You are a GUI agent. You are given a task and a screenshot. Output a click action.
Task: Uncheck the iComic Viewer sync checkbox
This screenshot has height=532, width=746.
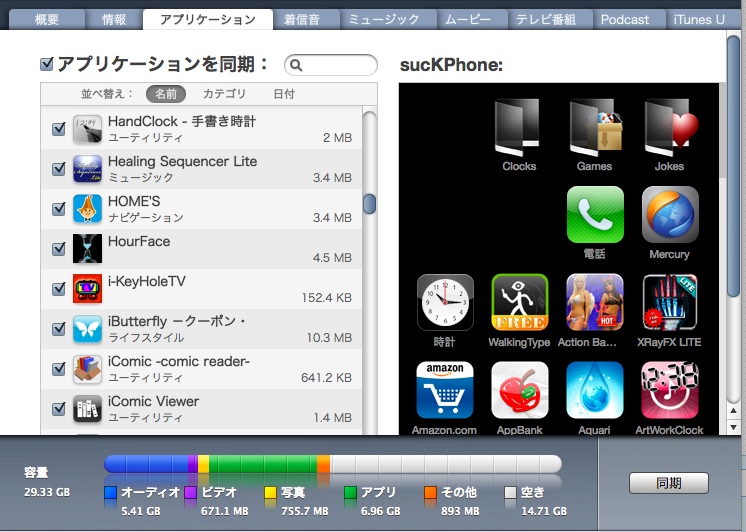coord(59,408)
